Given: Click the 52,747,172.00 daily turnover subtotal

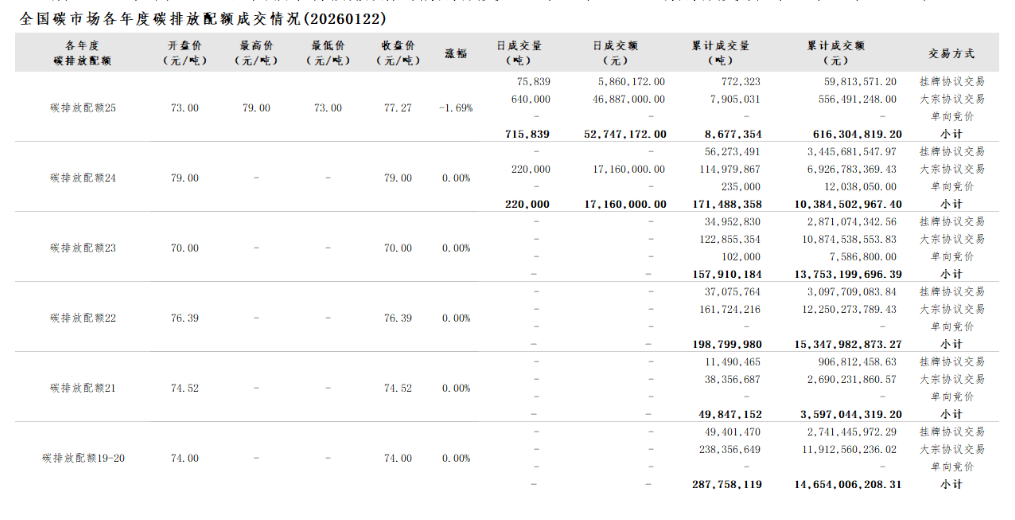Looking at the screenshot, I should pos(625,134).
